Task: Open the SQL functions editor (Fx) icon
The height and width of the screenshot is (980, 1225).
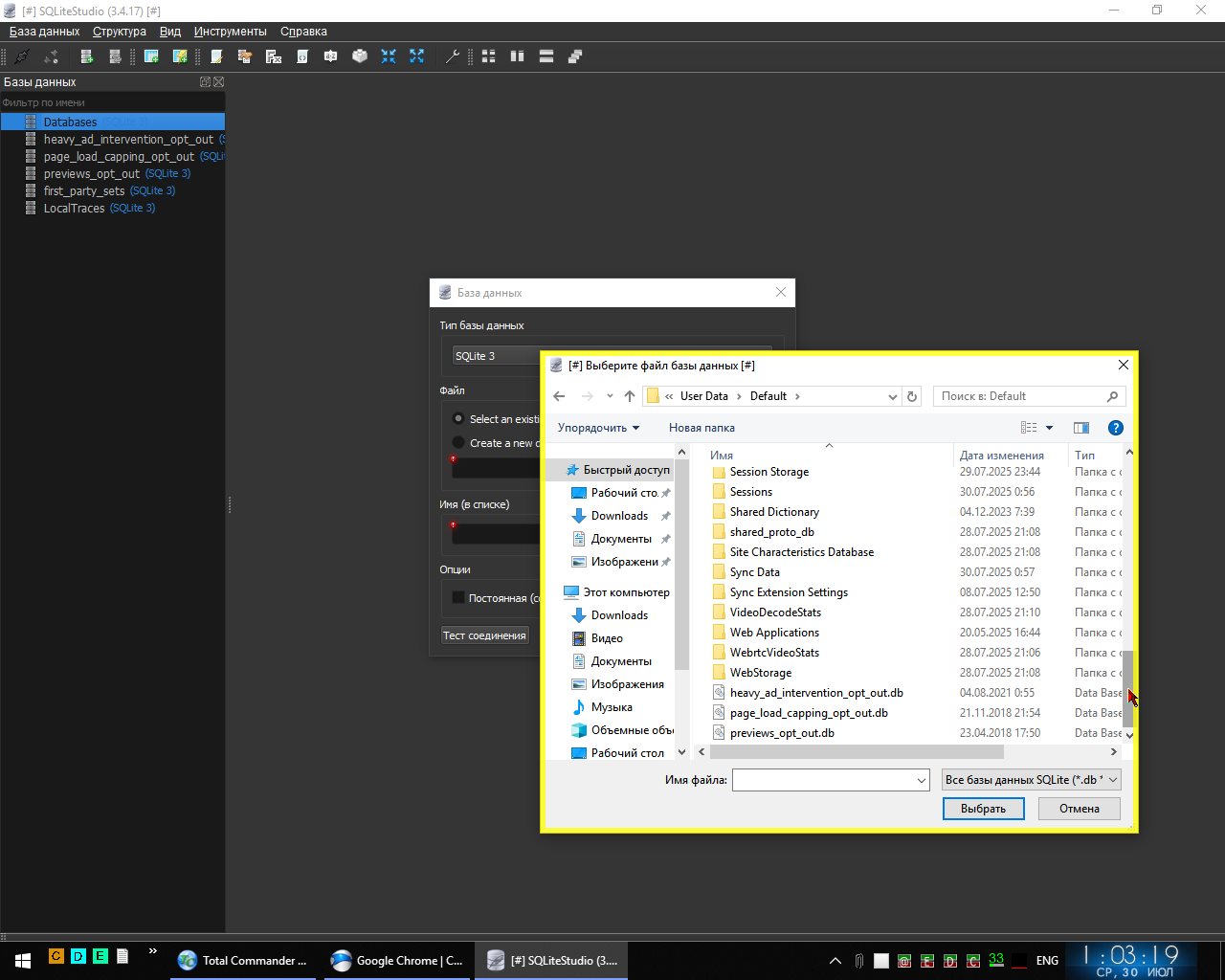Action: pos(274,56)
